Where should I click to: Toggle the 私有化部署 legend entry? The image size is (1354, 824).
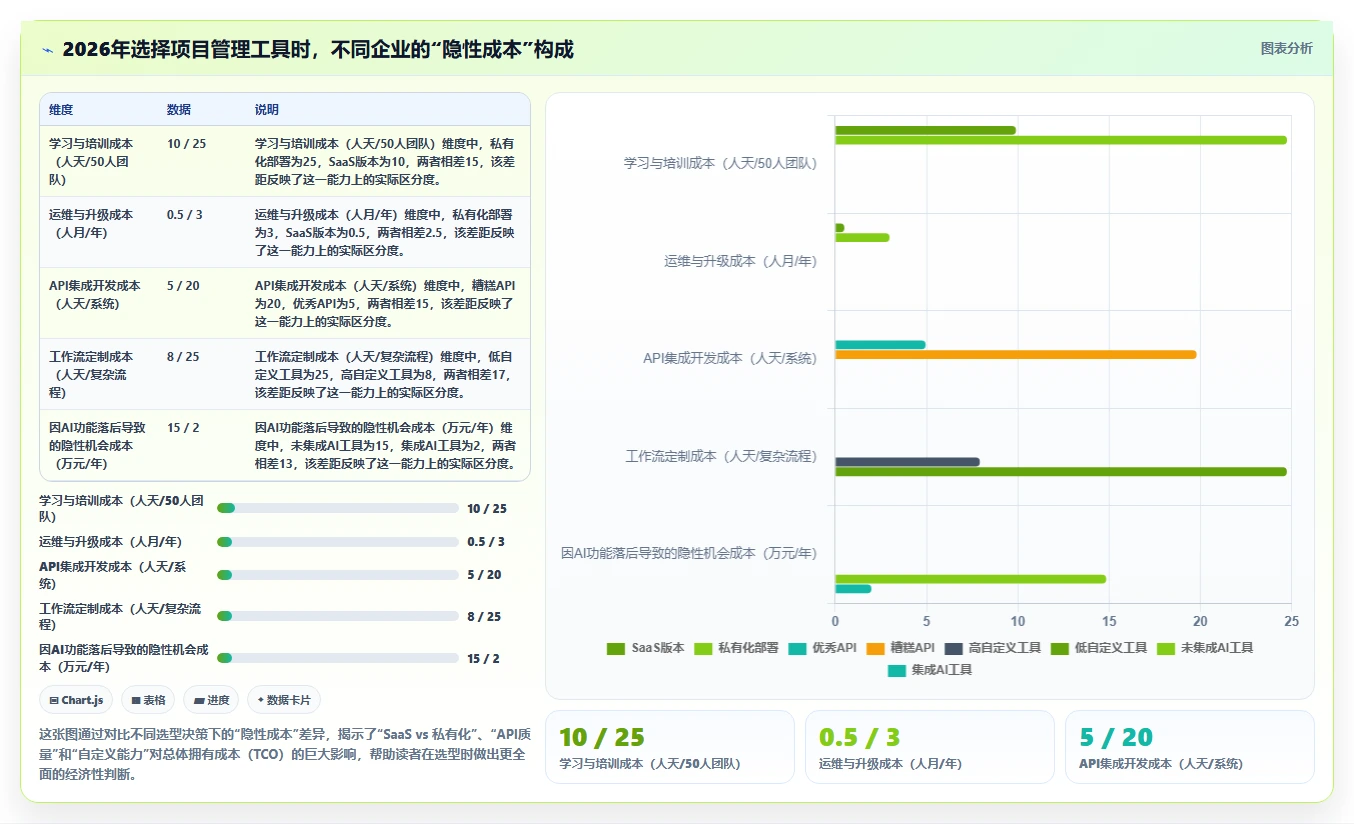click(735, 648)
